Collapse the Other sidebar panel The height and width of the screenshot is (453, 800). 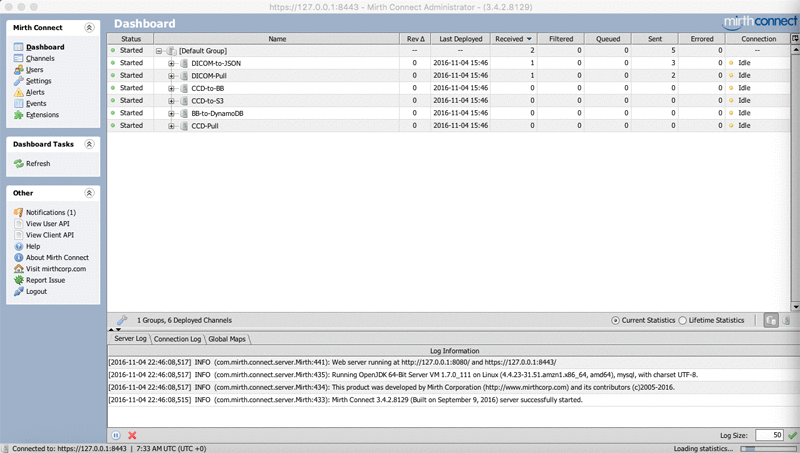pos(89,193)
